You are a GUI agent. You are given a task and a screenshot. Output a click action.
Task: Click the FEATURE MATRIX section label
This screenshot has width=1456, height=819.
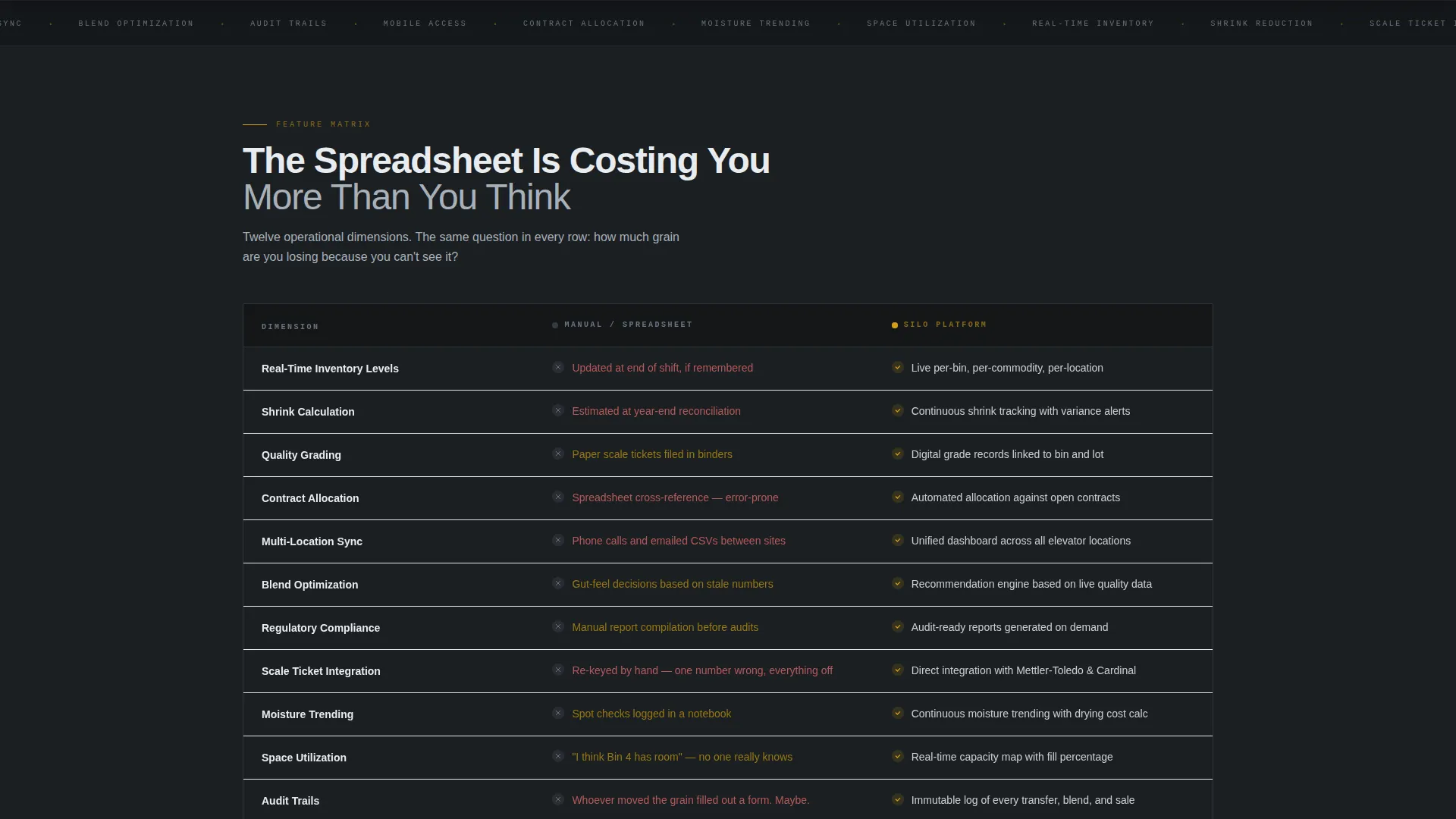pyautogui.click(x=324, y=124)
